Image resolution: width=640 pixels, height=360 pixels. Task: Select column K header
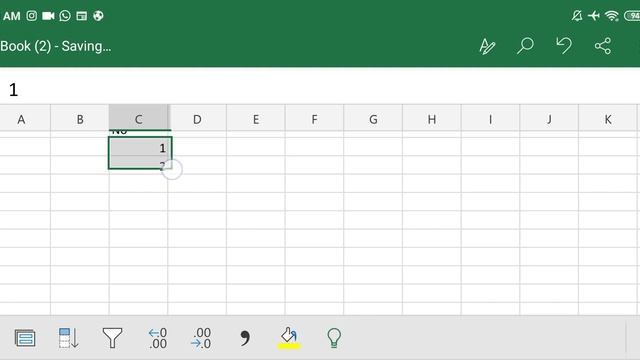coord(608,119)
